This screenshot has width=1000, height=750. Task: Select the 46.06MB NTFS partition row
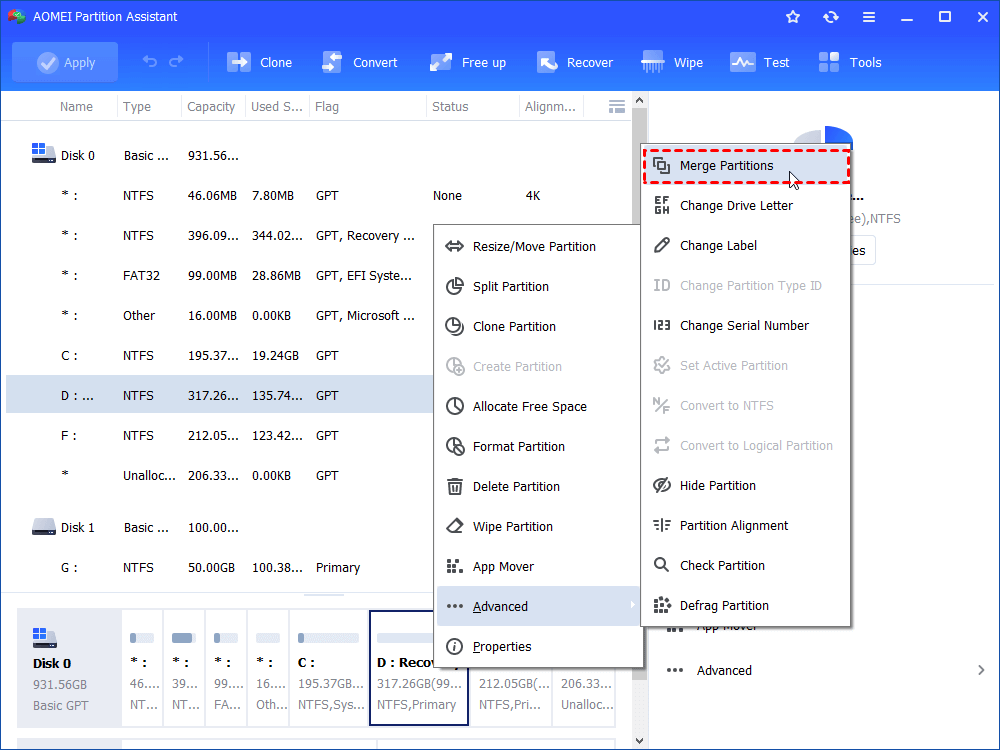[x=316, y=196]
